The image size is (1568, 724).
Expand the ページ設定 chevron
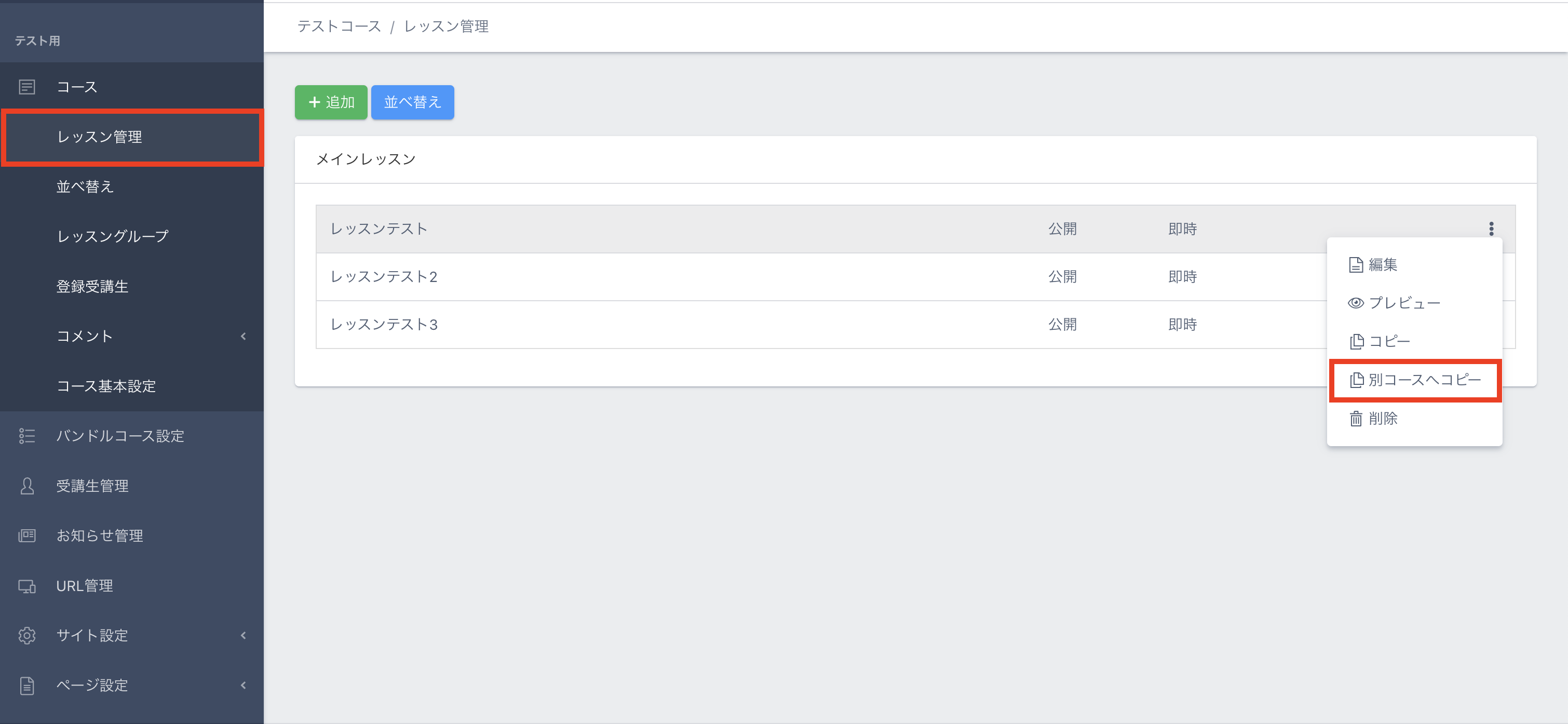point(244,685)
